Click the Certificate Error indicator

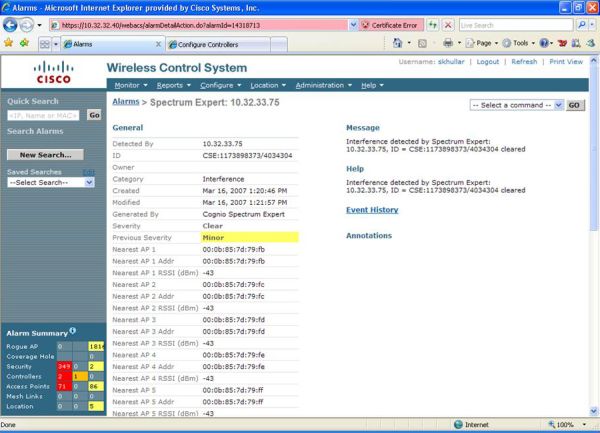point(391,25)
